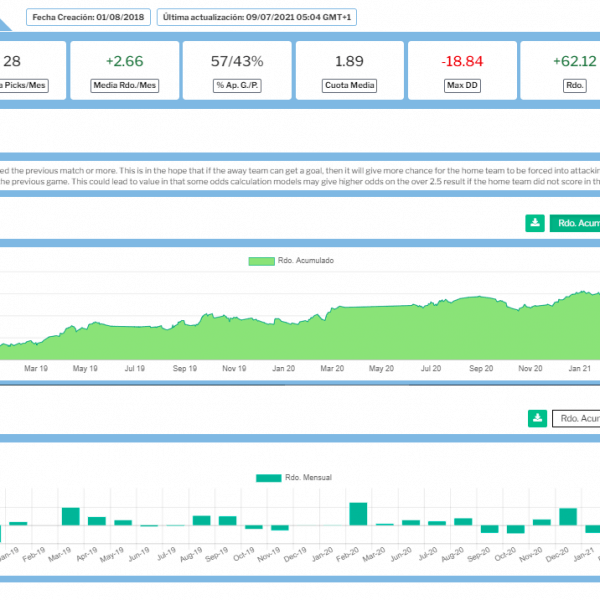Click the Max DD value -18.84

[x=461, y=61]
